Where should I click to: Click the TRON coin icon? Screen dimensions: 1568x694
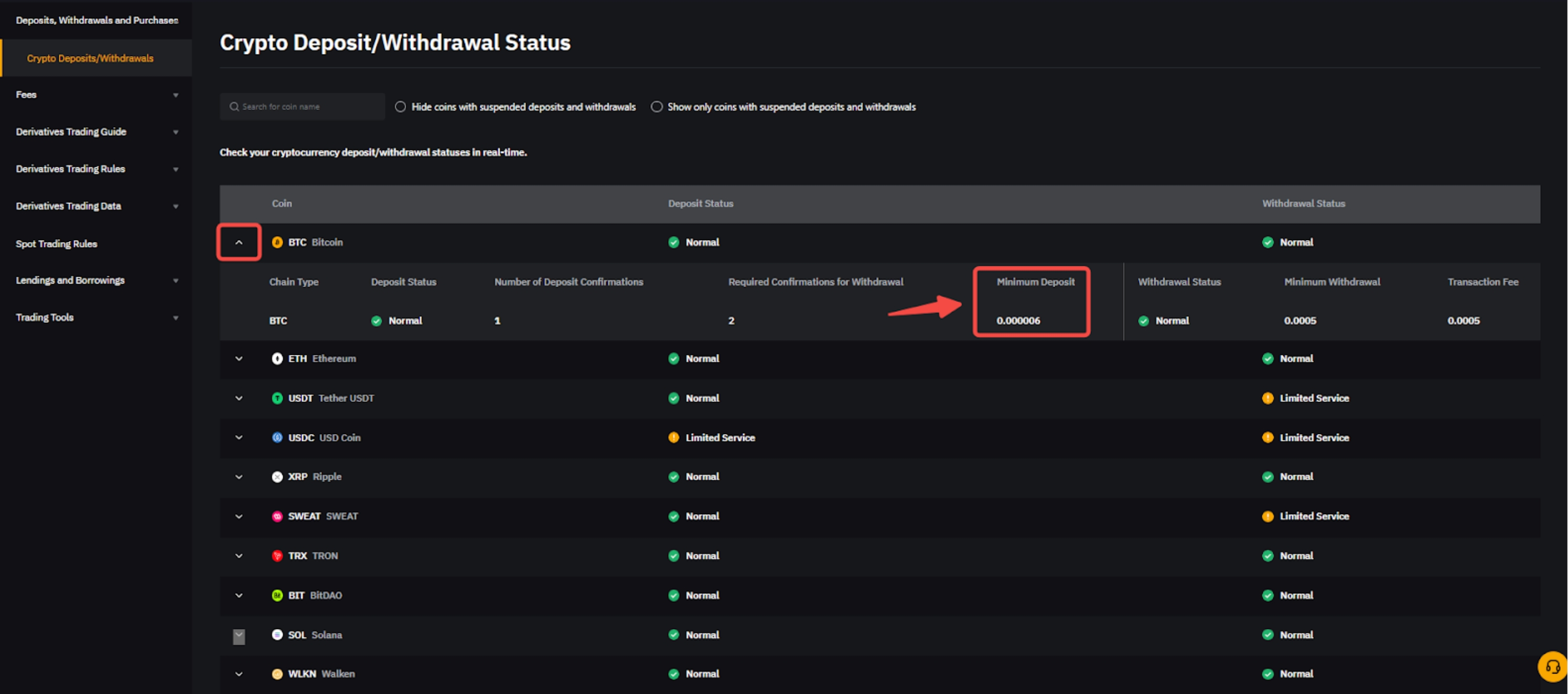point(277,555)
